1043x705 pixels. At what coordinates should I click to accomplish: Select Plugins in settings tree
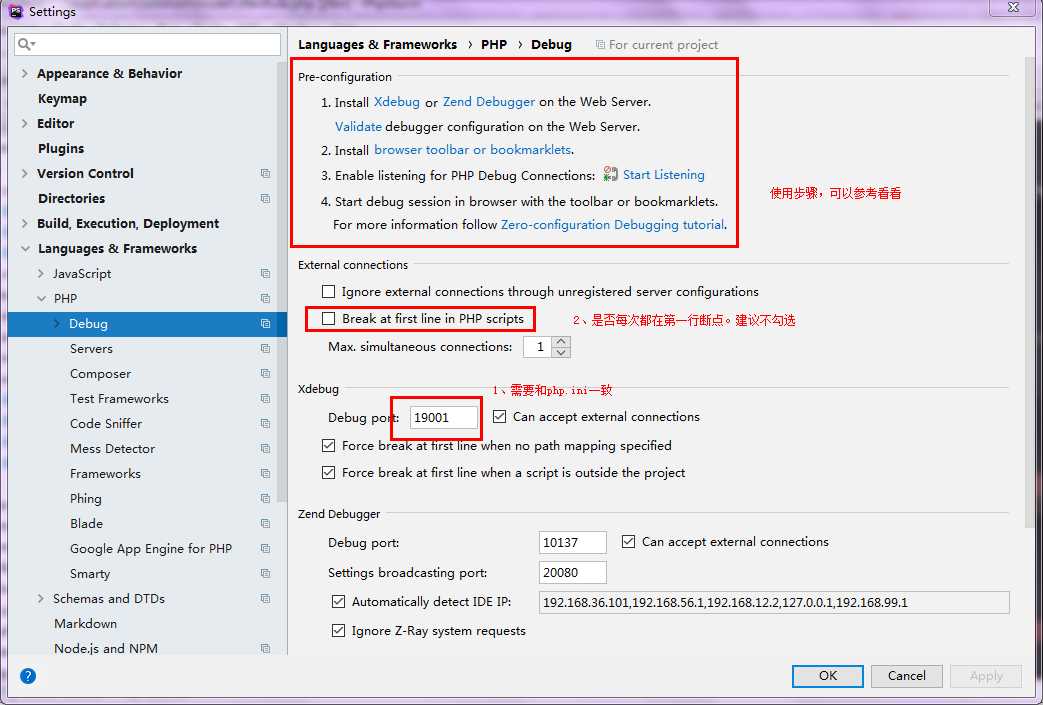click(x=61, y=148)
